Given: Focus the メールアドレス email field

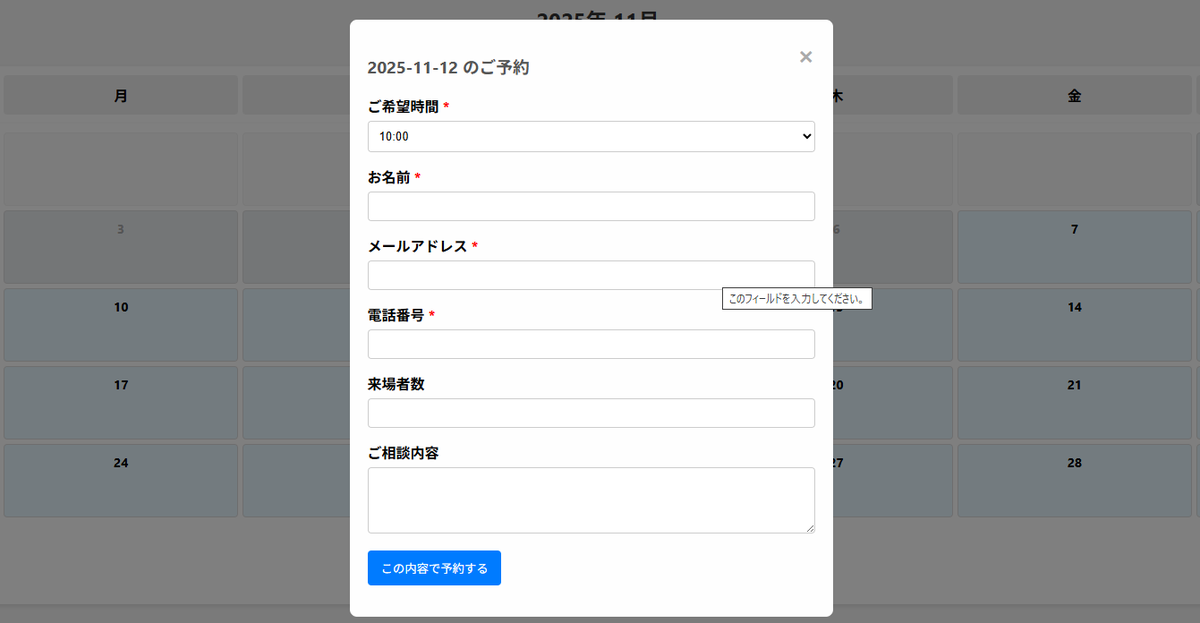Looking at the screenshot, I should (590, 275).
